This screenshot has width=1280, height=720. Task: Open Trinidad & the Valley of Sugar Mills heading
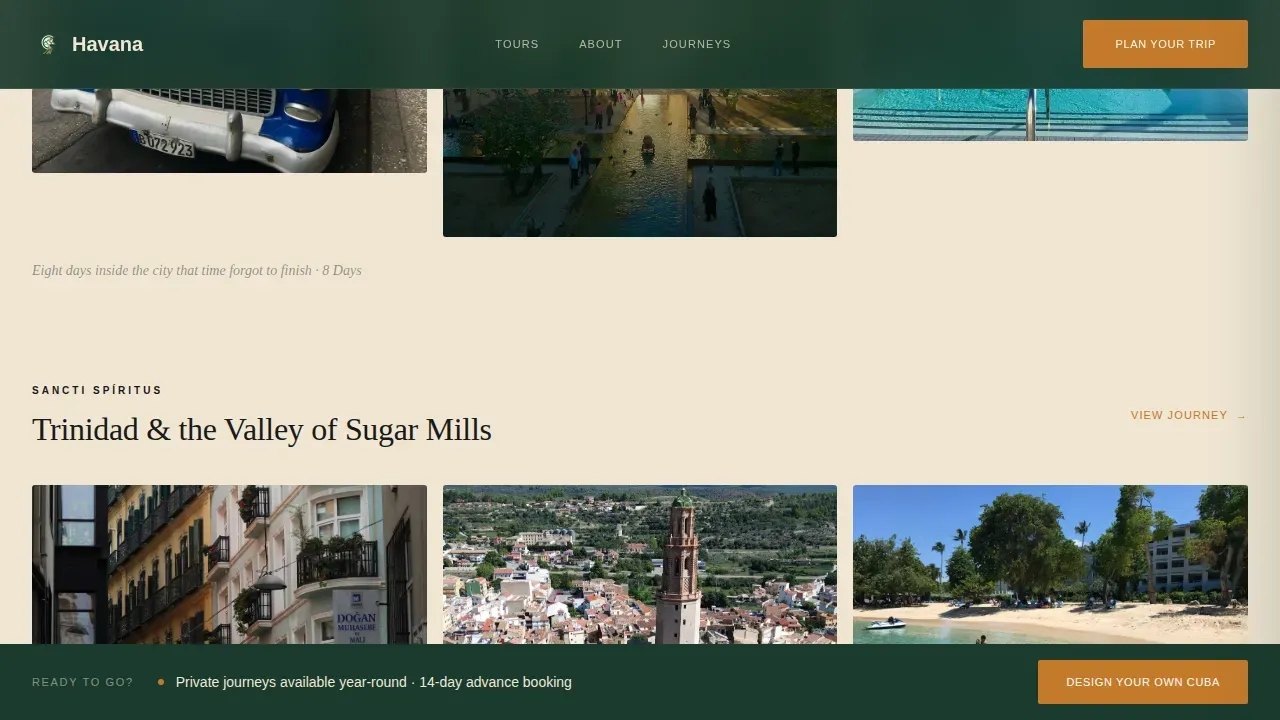click(262, 429)
